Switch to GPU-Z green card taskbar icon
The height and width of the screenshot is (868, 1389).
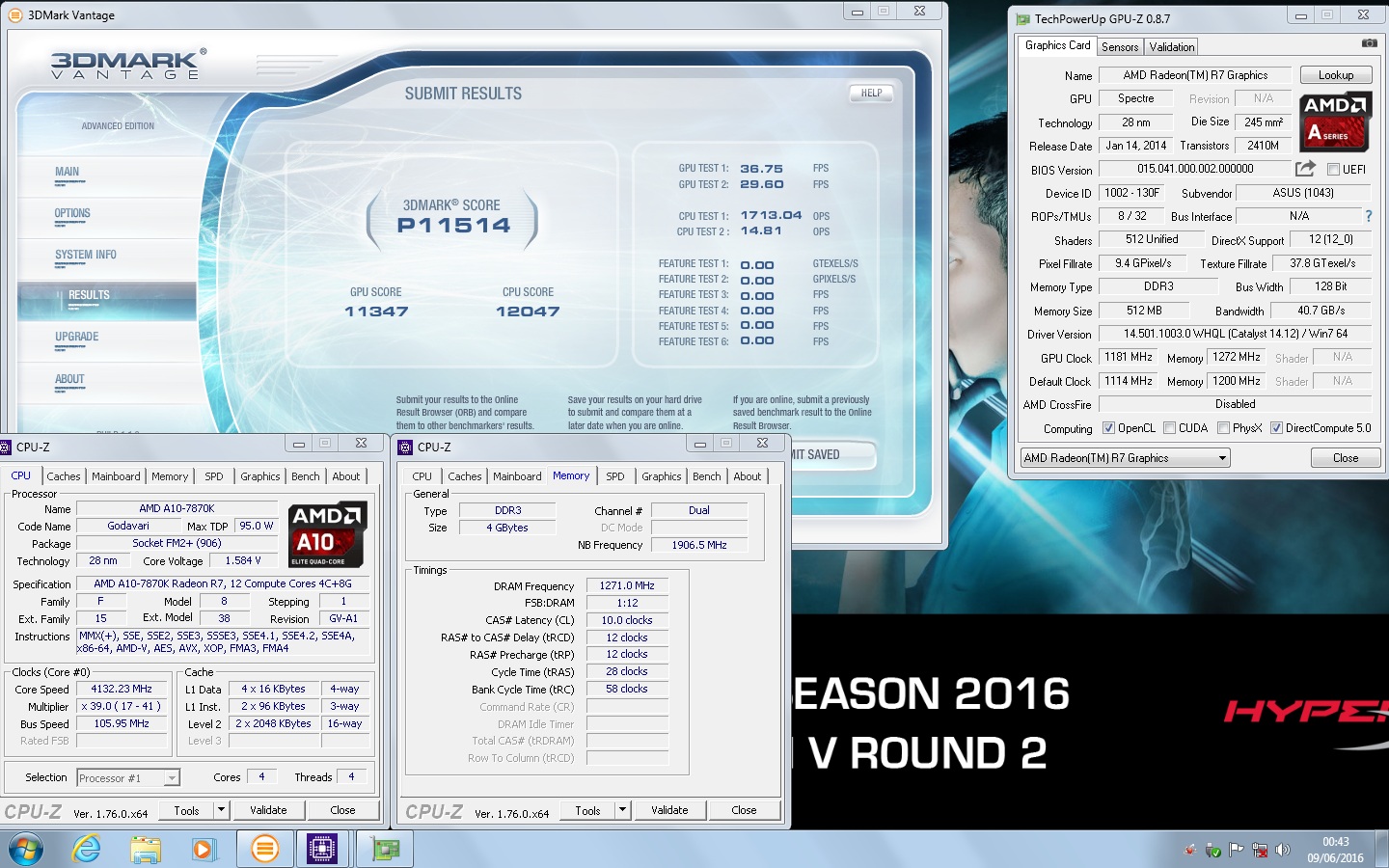pos(386,849)
